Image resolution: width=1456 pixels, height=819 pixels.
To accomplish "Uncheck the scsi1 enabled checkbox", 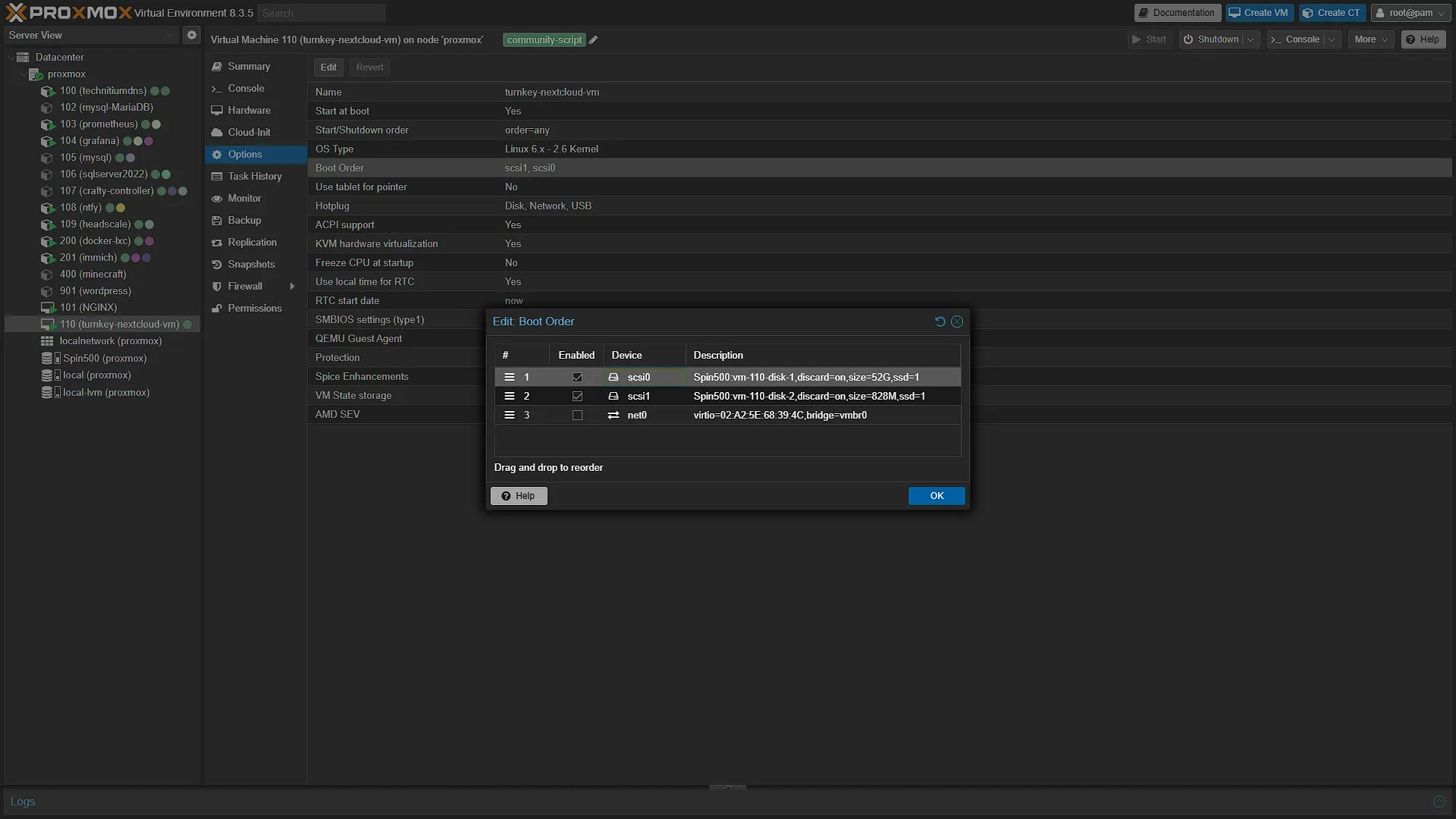I will pyautogui.click(x=577, y=396).
